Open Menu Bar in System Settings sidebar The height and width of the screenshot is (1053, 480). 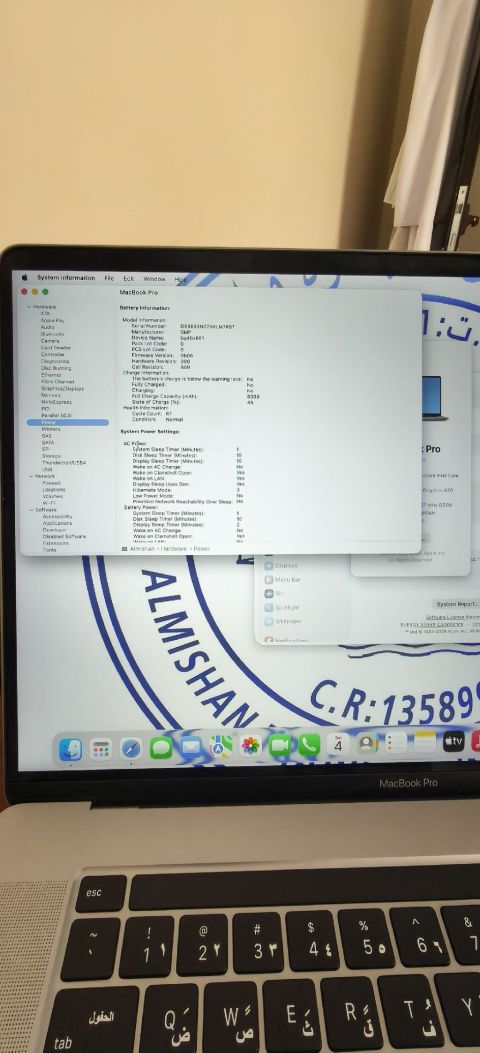tap(283, 580)
